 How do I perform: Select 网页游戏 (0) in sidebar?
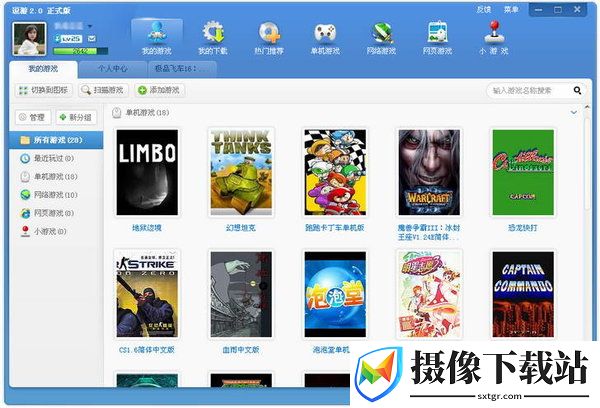(56, 213)
